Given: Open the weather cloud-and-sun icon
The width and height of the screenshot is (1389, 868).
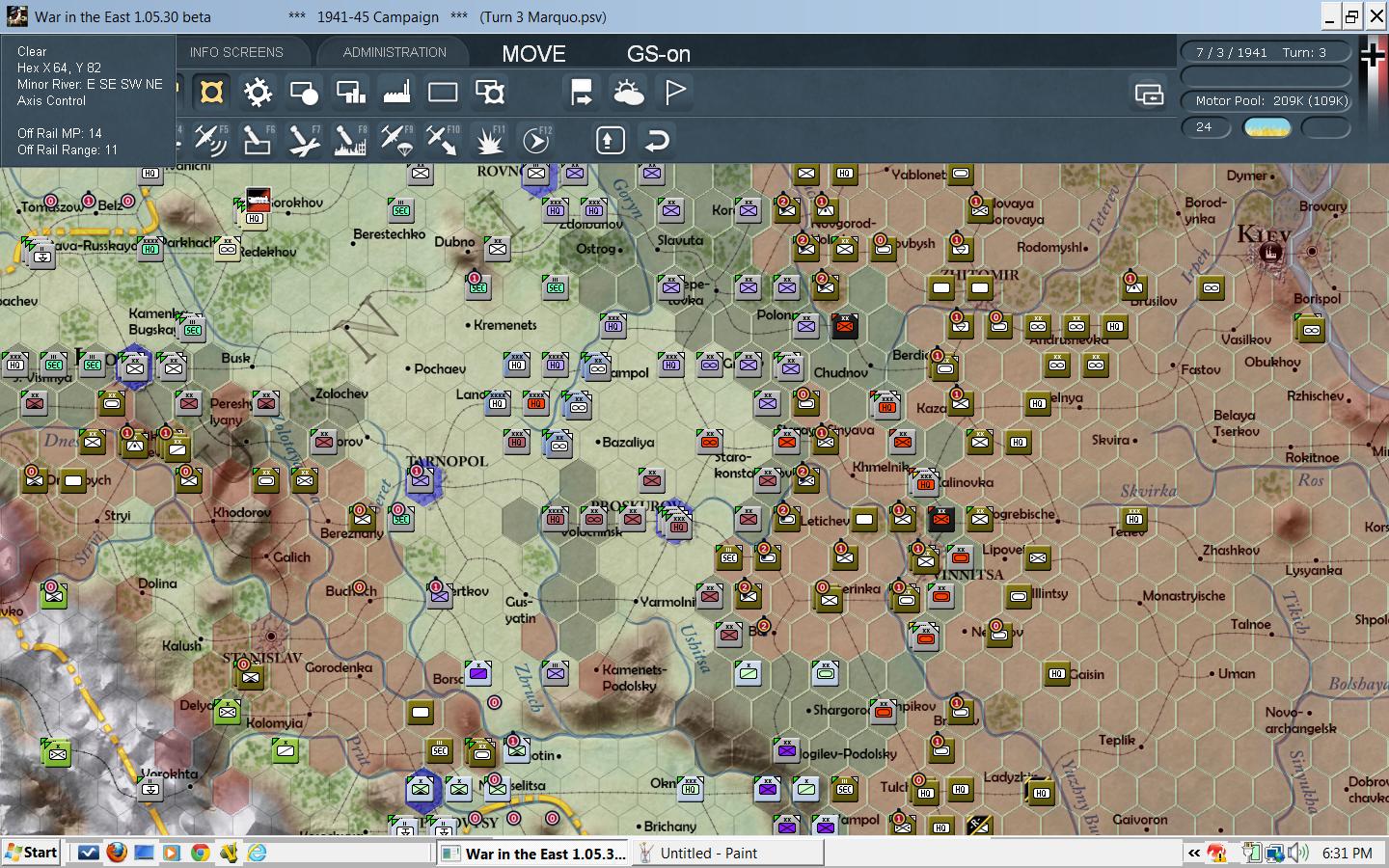Looking at the screenshot, I should (x=628, y=93).
